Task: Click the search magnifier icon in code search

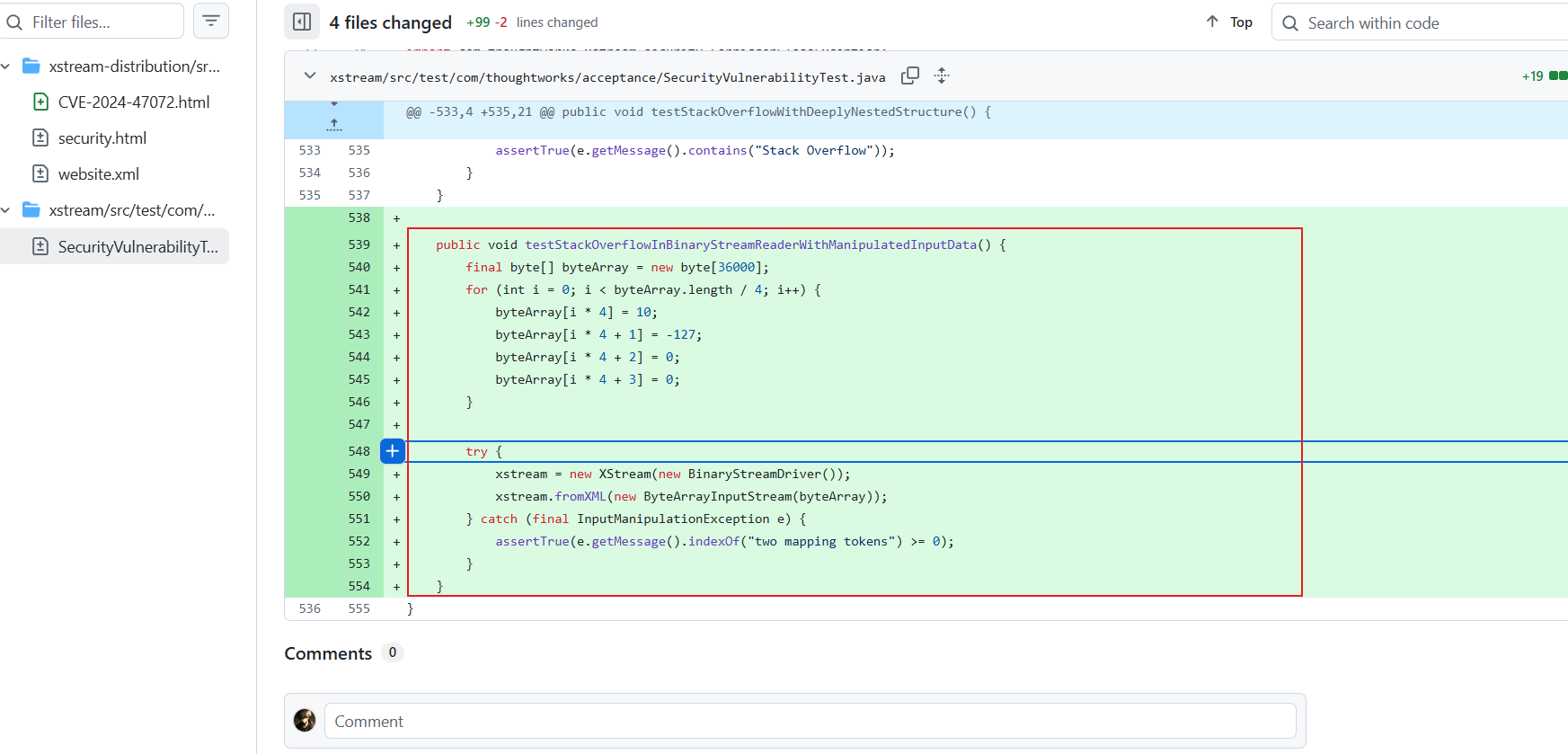Action: 1290,23
